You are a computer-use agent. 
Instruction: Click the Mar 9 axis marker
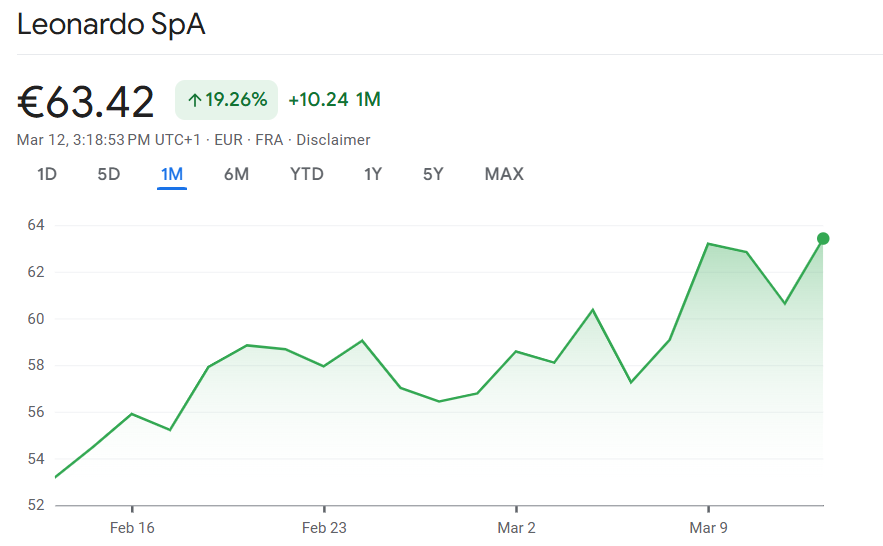tap(708, 527)
